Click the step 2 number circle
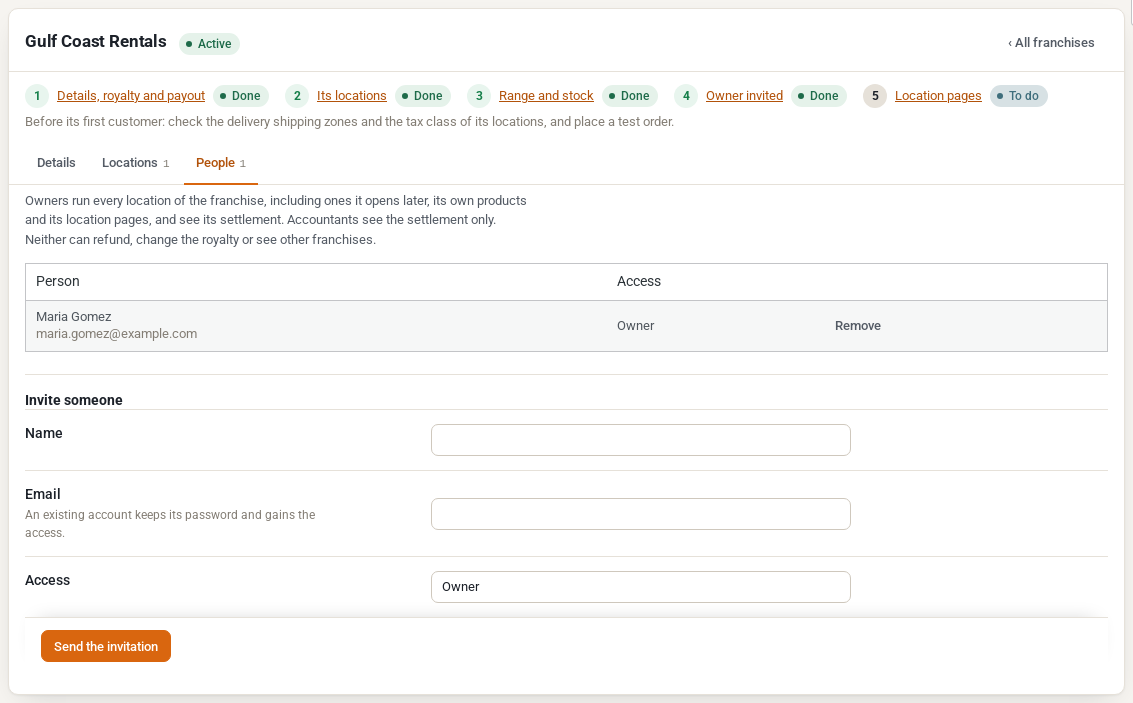Image resolution: width=1133 pixels, height=703 pixels. [297, 95]
